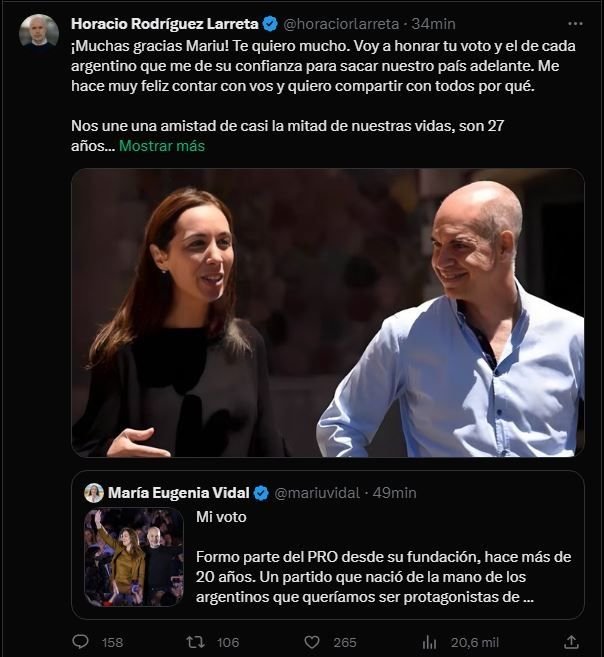Retweet this post using the retweet icon
This screenshot has width=604, height=657.
(x=196, y=641)
